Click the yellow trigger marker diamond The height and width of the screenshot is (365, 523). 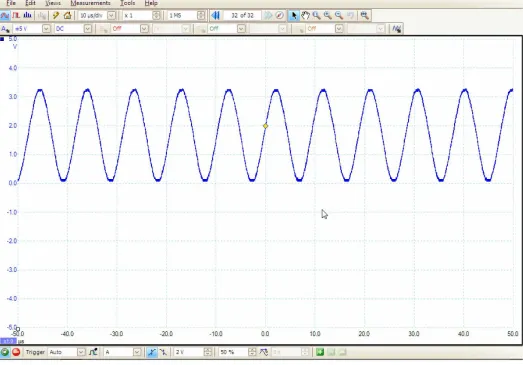[266, 126]
